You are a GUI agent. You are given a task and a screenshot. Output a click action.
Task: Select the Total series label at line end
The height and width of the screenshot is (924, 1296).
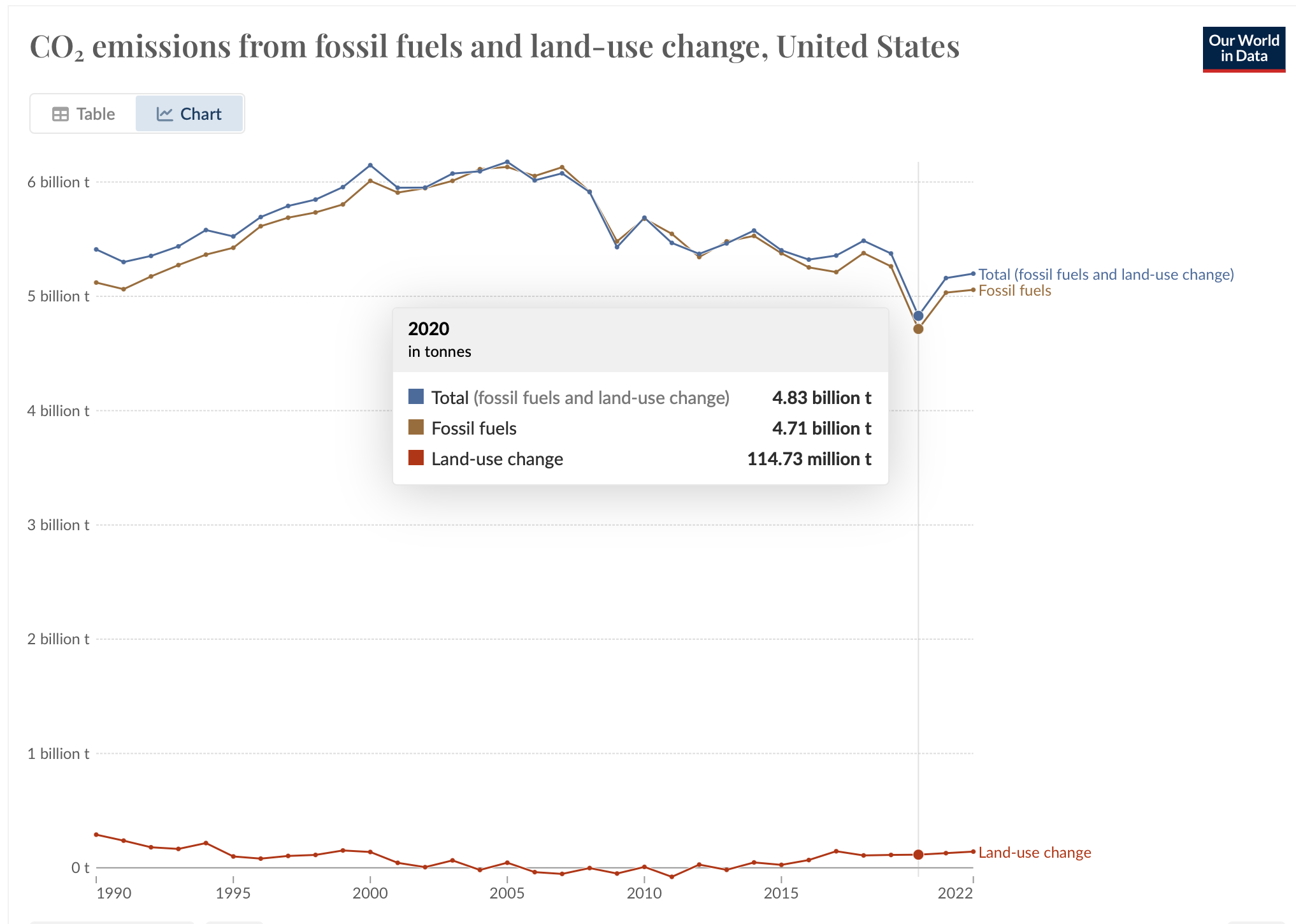(1105, 275)
